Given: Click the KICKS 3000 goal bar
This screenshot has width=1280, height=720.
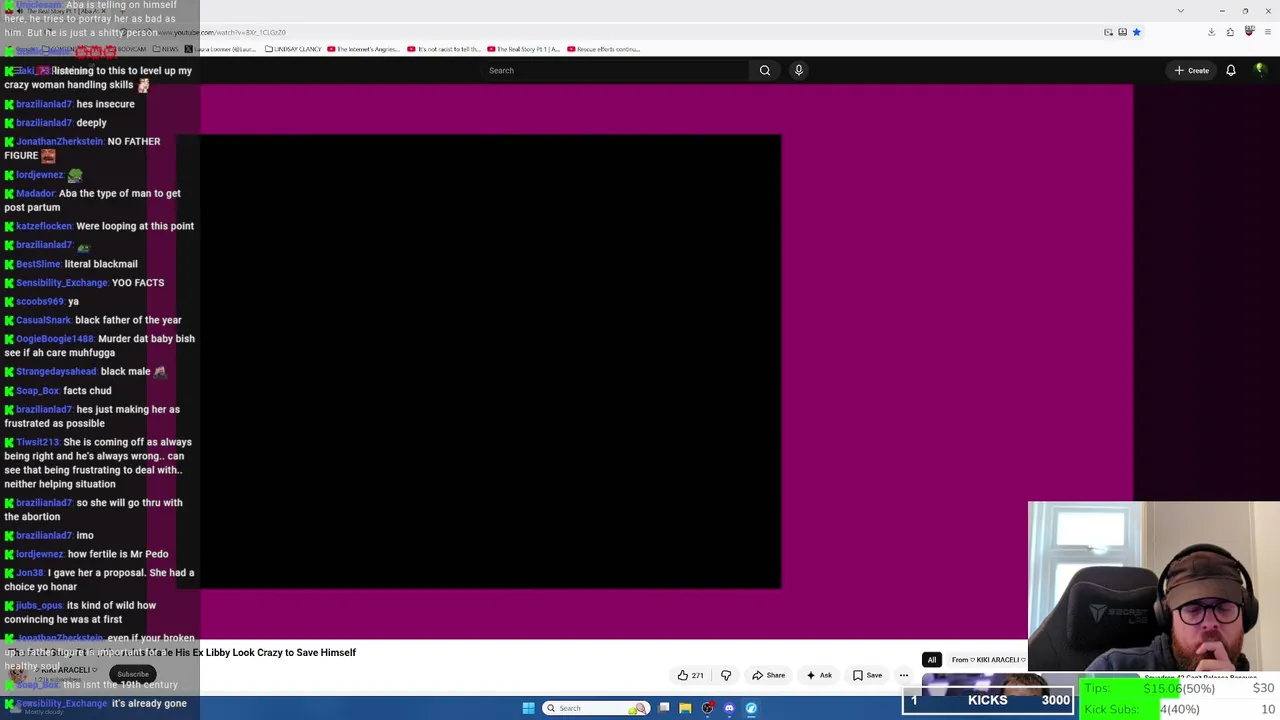Looking at the screenshot, I should point(988,701).
